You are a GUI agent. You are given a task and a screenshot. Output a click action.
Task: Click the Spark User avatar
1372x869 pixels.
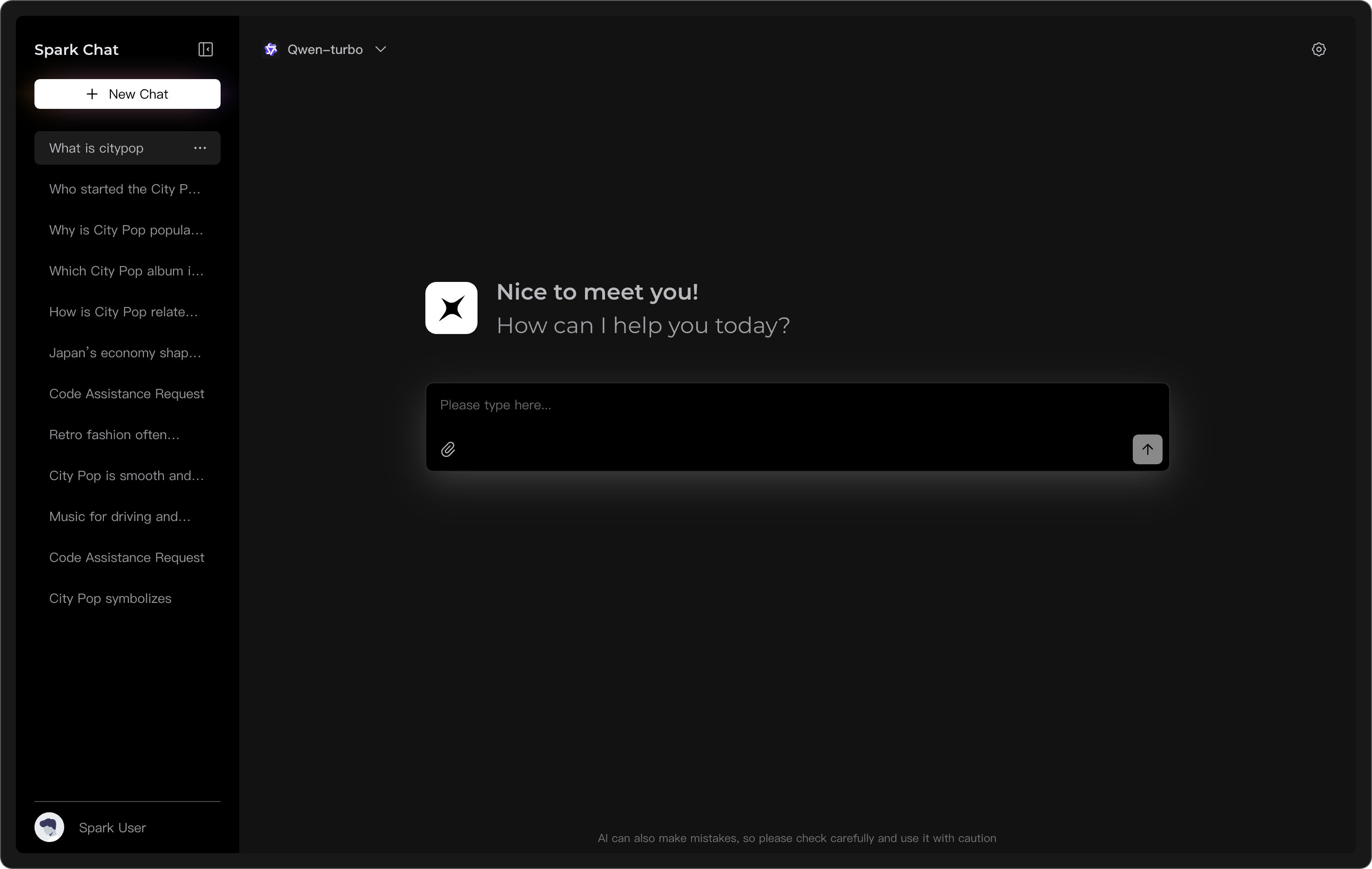(50, 828)
